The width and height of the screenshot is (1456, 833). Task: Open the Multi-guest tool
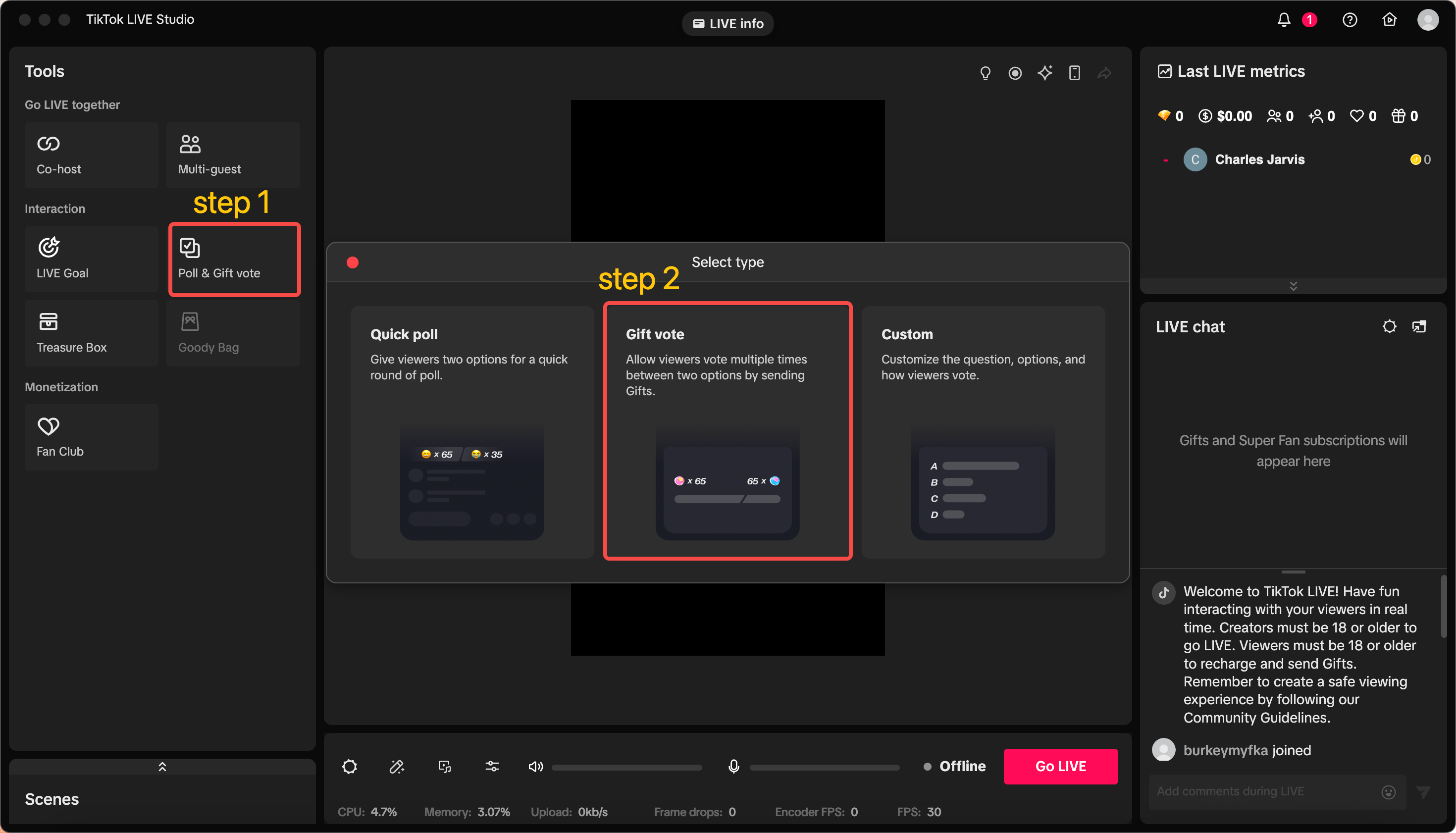[x=233, y=155]
